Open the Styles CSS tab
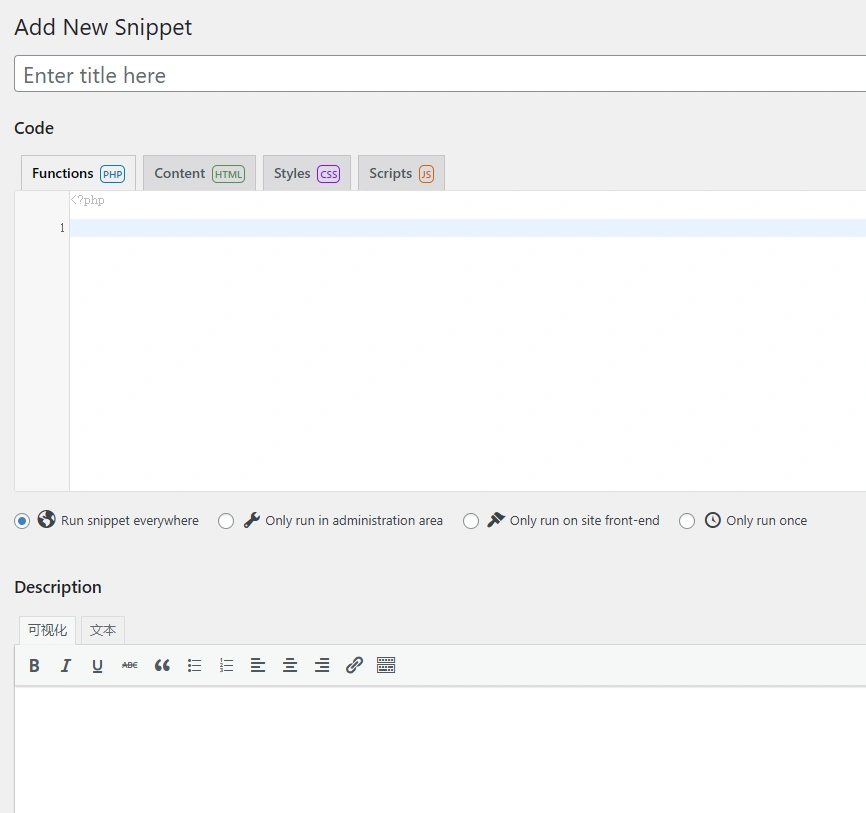The image size is (866, 813). tap(306, 172)
